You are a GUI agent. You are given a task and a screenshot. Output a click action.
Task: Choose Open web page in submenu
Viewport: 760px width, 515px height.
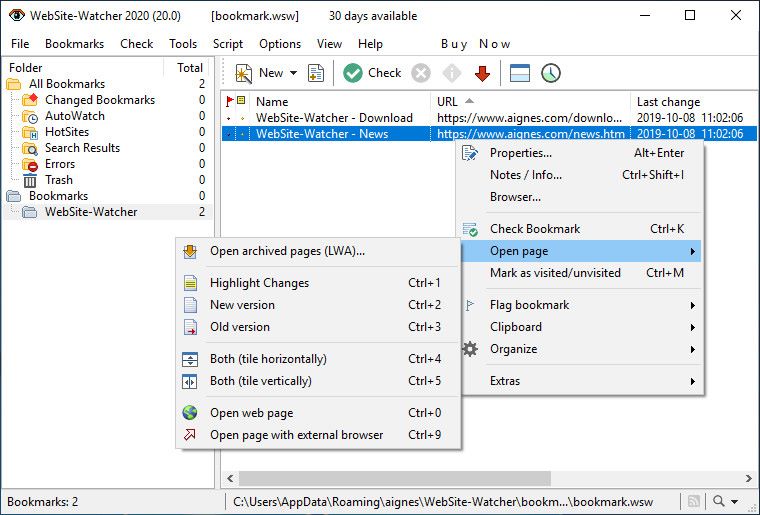[x=318, y=413]
